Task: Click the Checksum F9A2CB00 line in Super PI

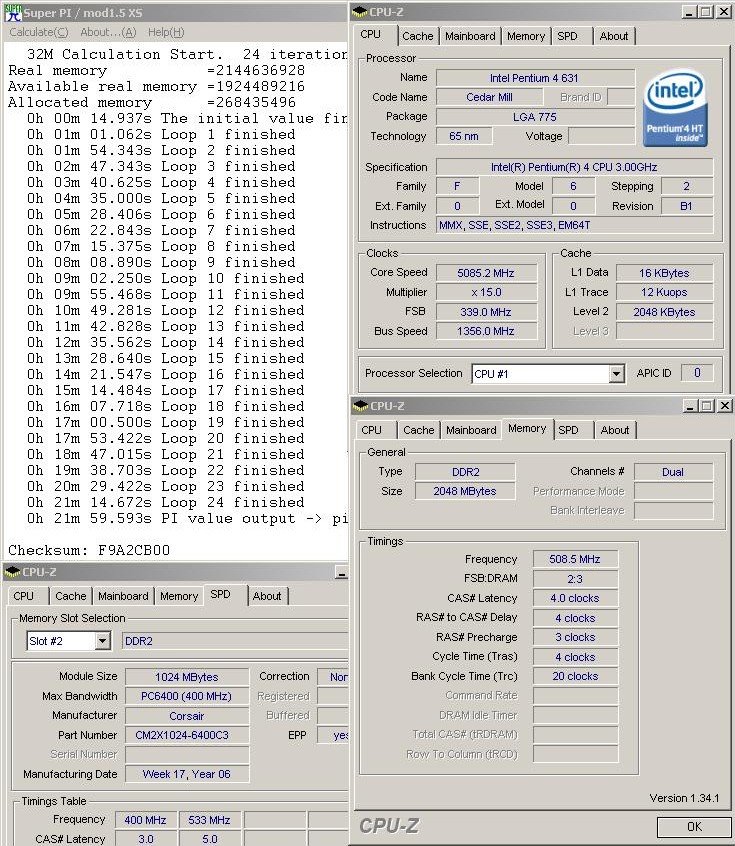Action: [x=89, y=550]
